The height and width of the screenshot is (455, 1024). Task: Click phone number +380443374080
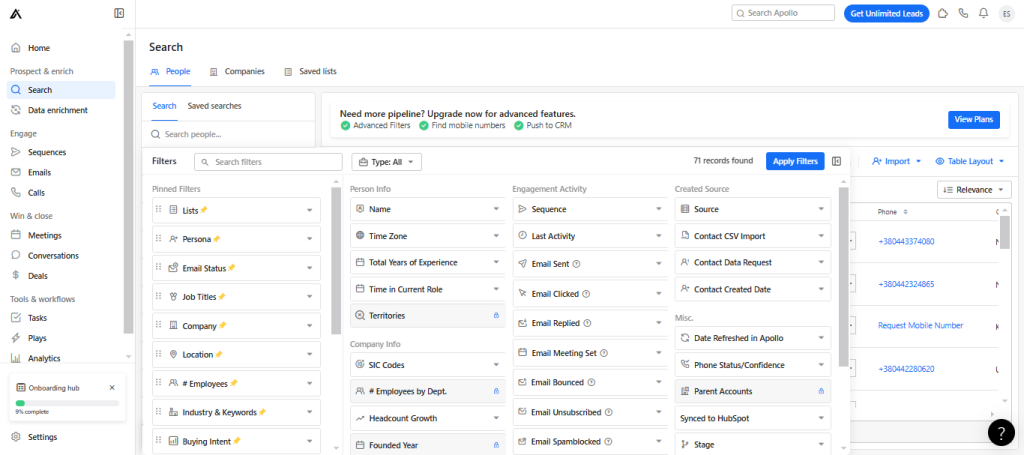906,242
